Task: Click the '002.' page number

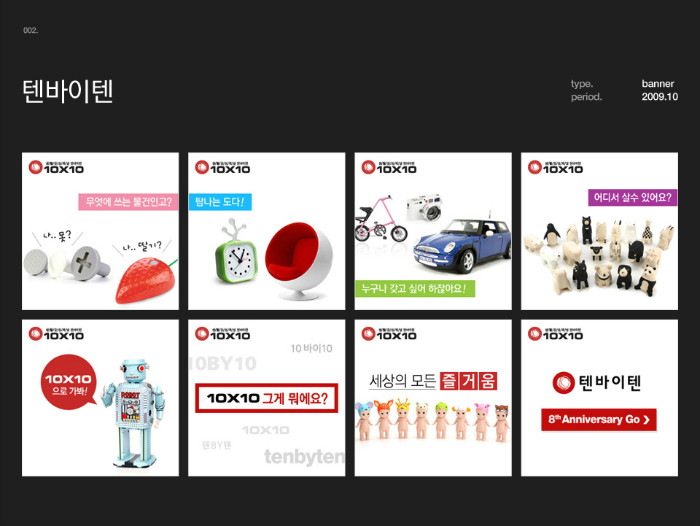Action: (31, 30)
